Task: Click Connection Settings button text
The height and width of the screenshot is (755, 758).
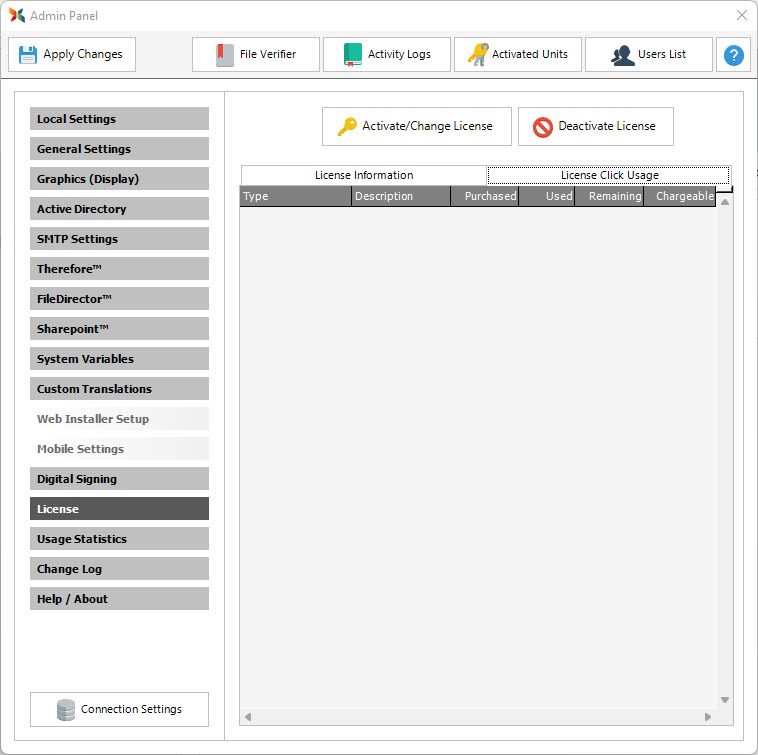Action: point(131,709)
